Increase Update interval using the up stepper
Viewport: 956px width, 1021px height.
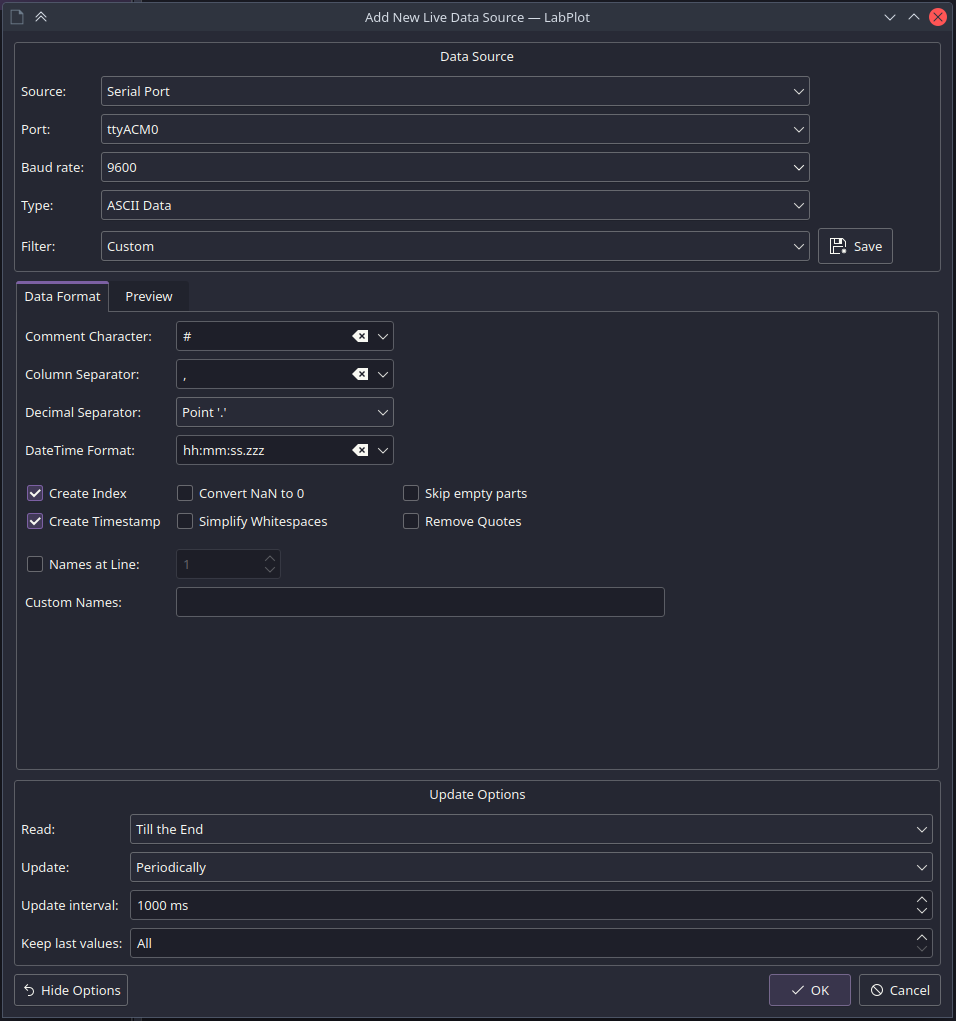click(x=921, y=899)
